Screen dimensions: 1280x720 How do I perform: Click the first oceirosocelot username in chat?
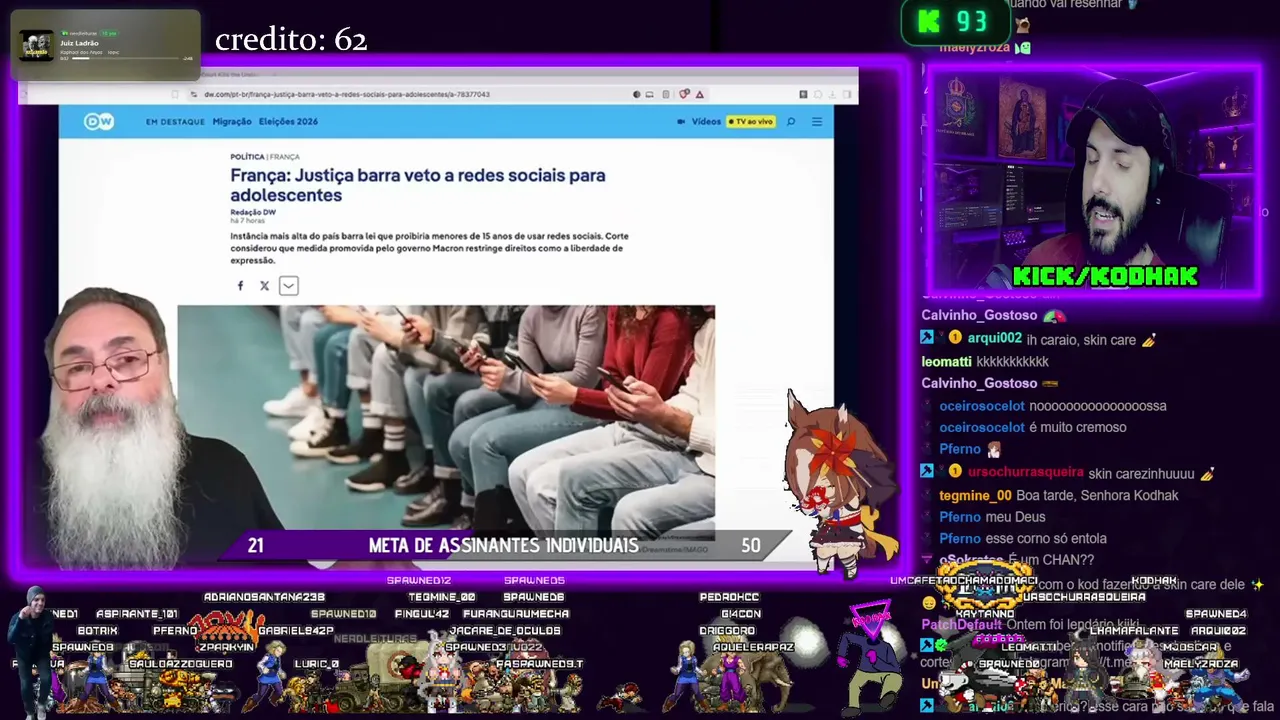982,406
